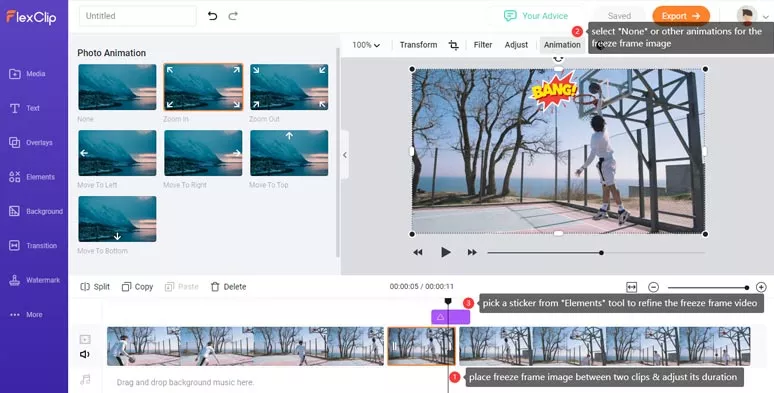The height and width of the screenshot is (393, 774).
Task: Click the fit timeline width icon
Action: tap(631, 287)
